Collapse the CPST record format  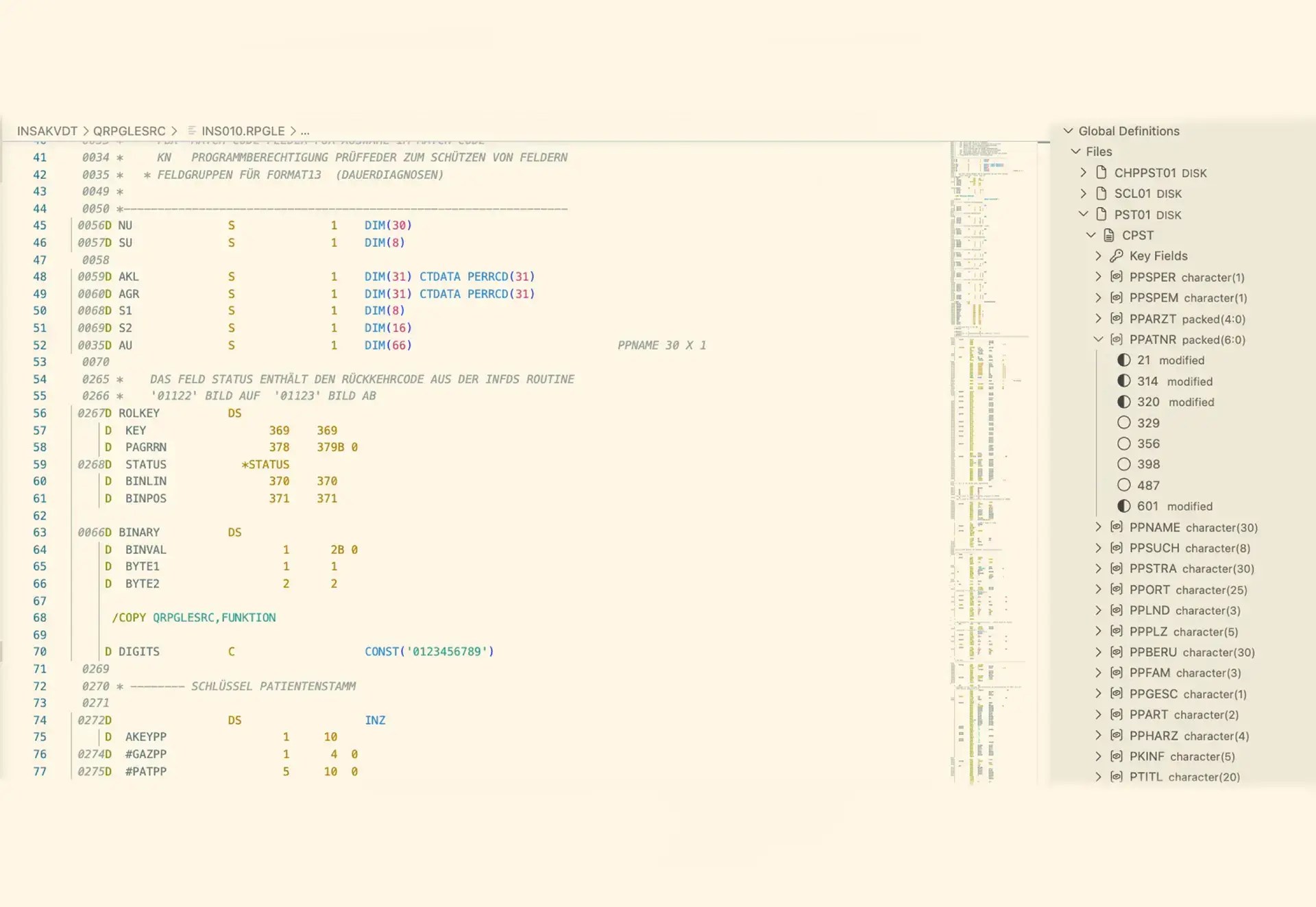click(1090, 235)
